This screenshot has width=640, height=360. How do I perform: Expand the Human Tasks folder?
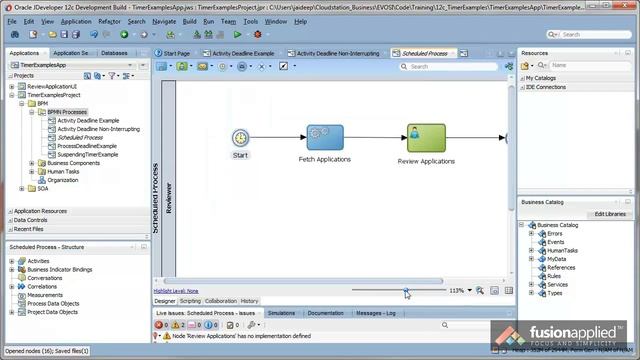pyautogui.click(x=32, y=172)
